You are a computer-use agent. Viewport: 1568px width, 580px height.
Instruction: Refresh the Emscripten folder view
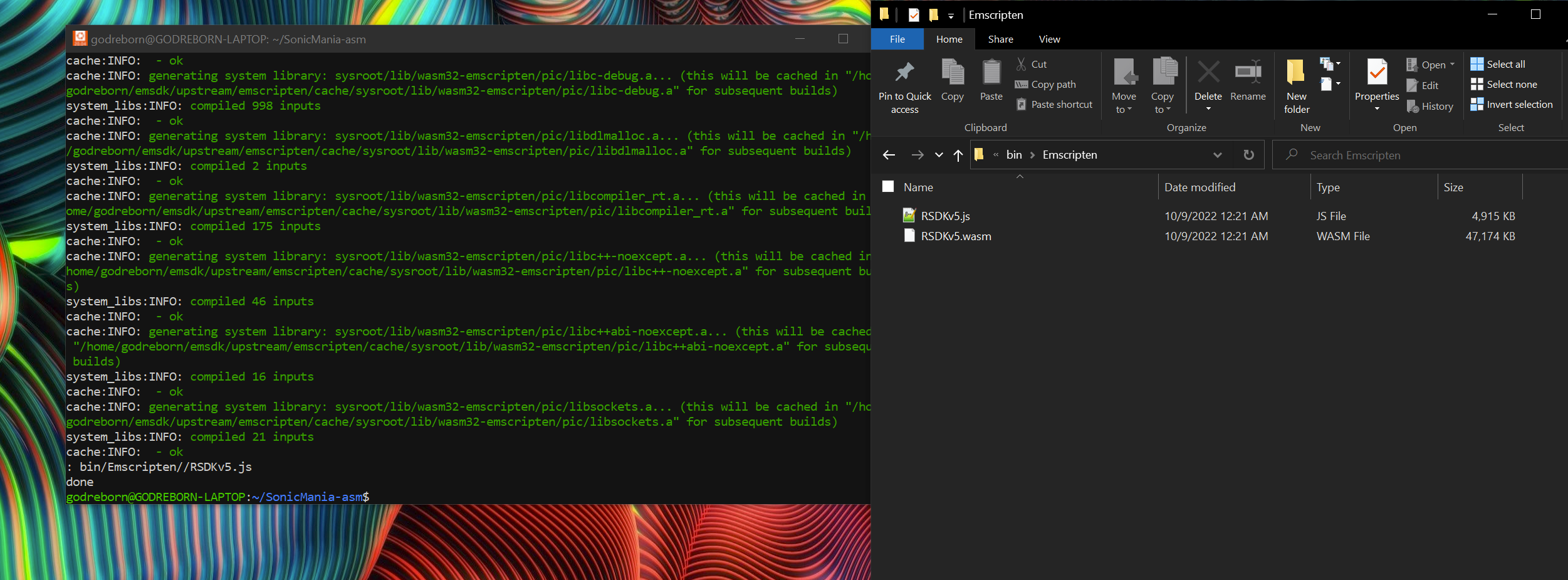[x=1248, y=155]
